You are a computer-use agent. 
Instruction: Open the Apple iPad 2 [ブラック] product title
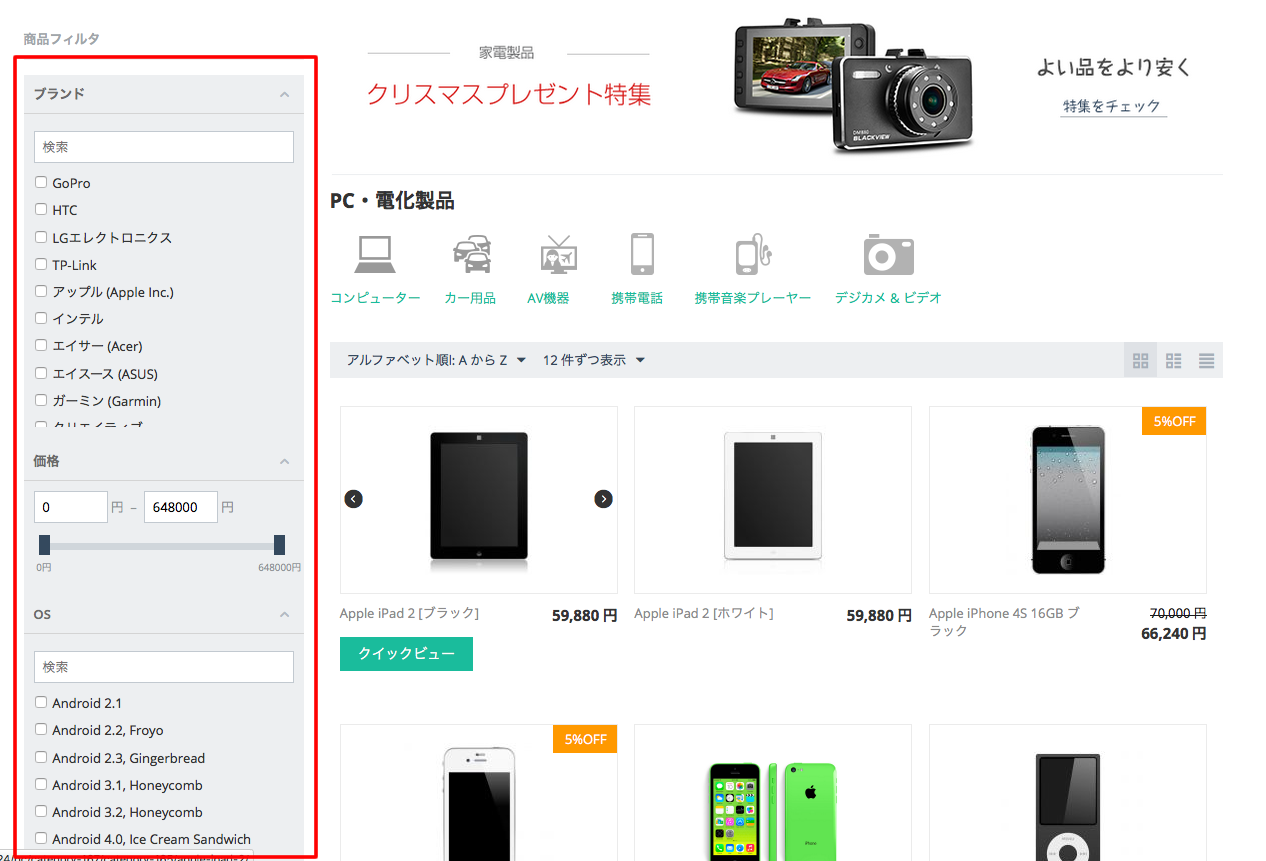409,613
